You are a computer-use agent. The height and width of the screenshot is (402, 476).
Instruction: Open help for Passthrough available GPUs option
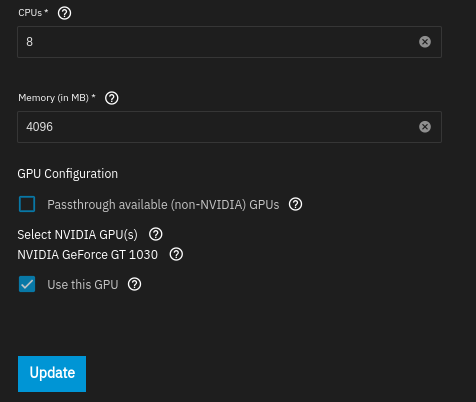[x=295, y=204]
